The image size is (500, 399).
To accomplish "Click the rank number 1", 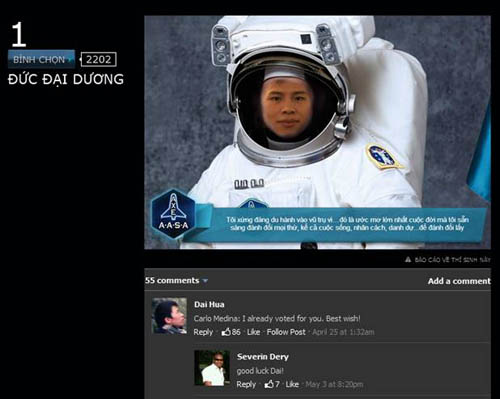I will (18, 35).
